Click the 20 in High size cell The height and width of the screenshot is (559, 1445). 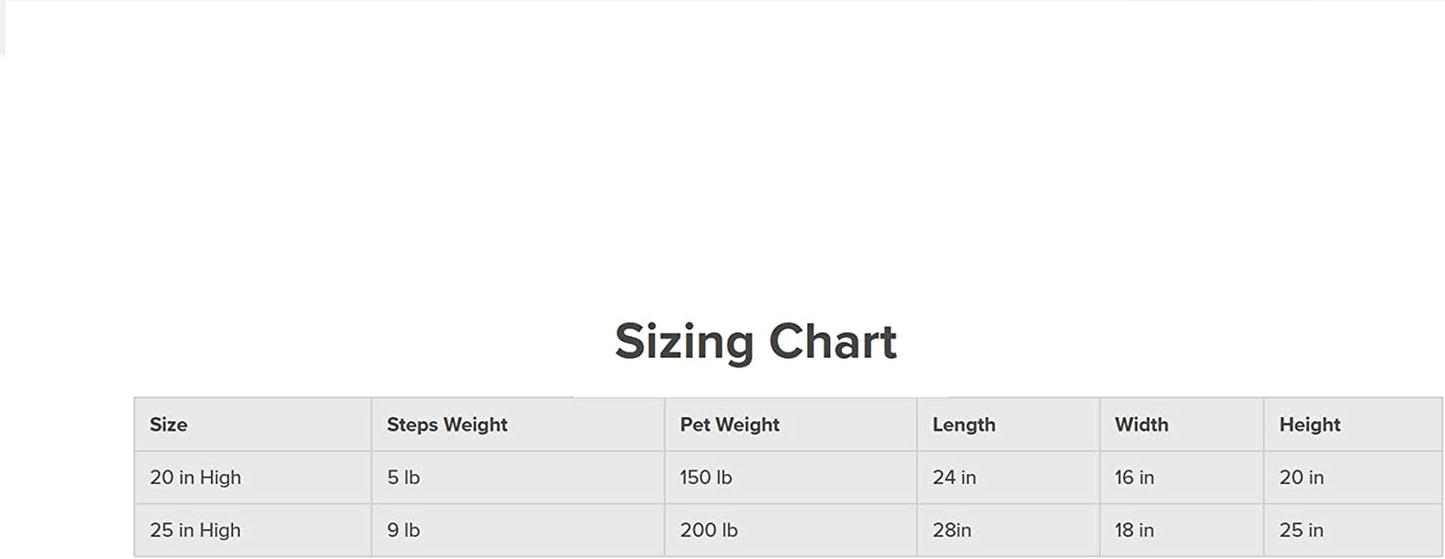pos(195,477)
